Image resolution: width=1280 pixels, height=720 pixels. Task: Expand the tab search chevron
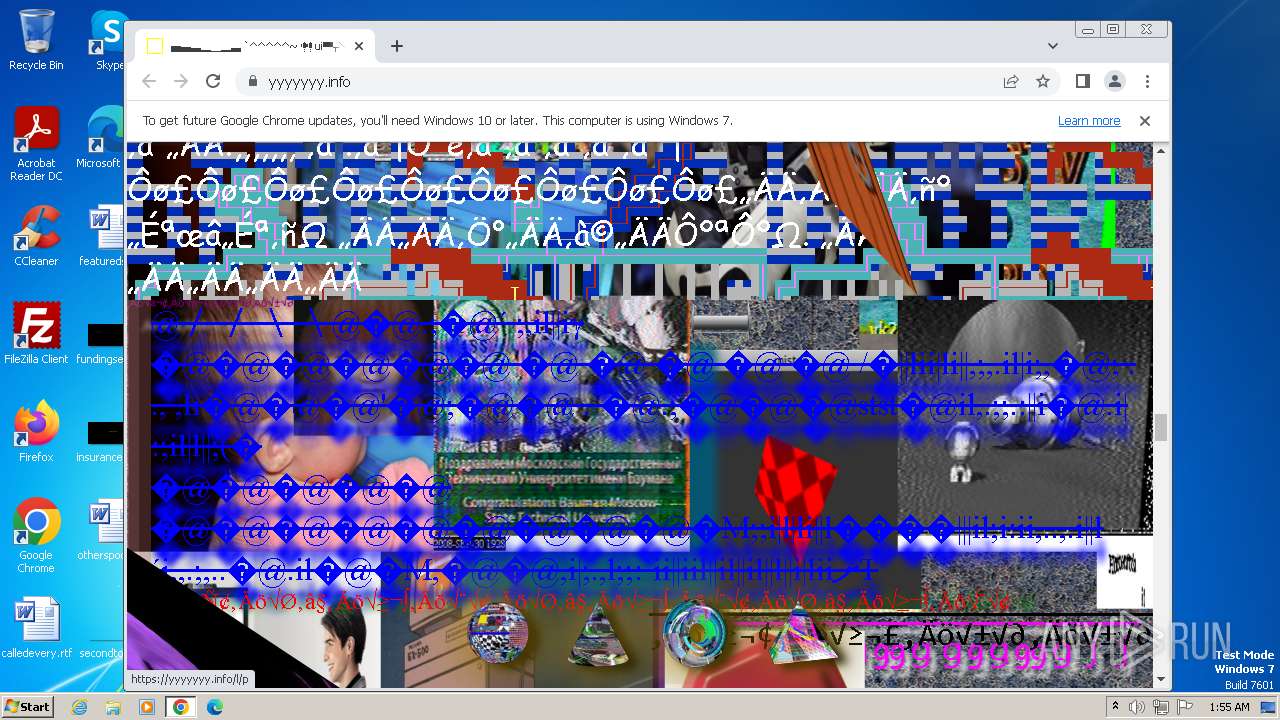pos(1053,46)
